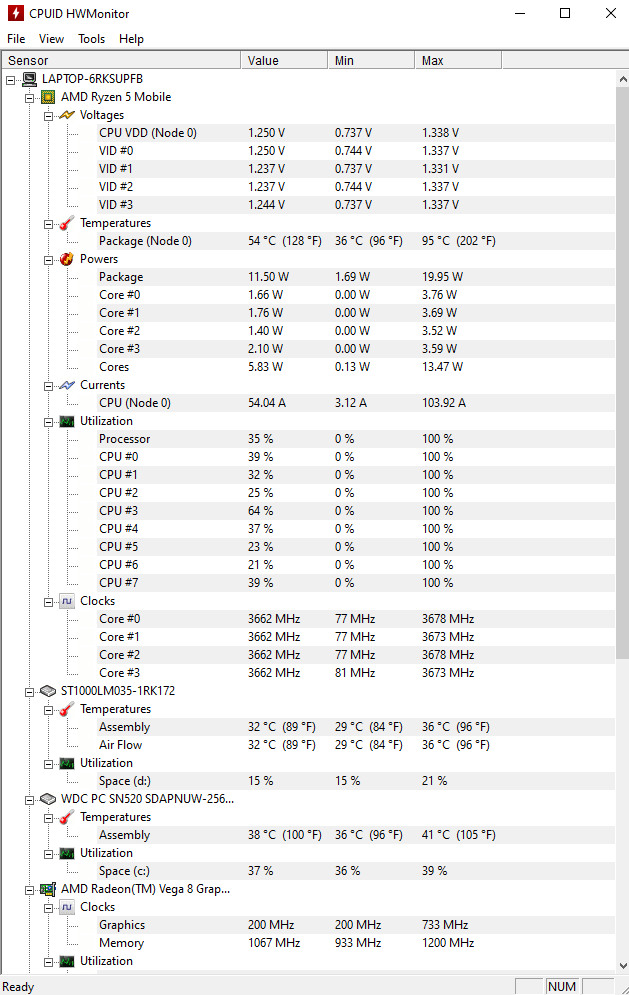Click the ST1000LM035 hard drive icon
This screenshot has height=995, width=629.
(x=48, y=691)
